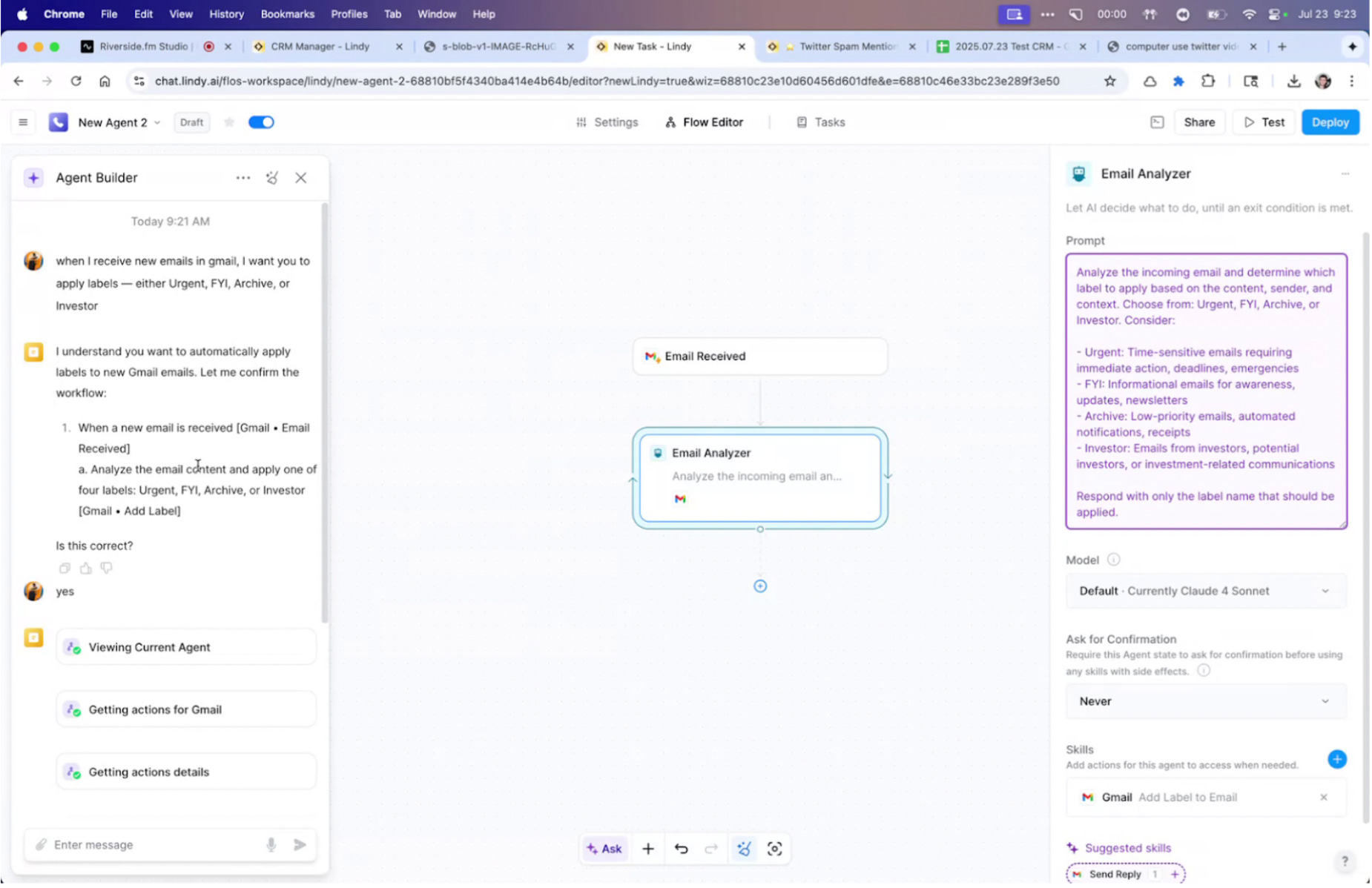
Task: Switch to Twitter Spam Mention browser tab
Action: [848, 47]
